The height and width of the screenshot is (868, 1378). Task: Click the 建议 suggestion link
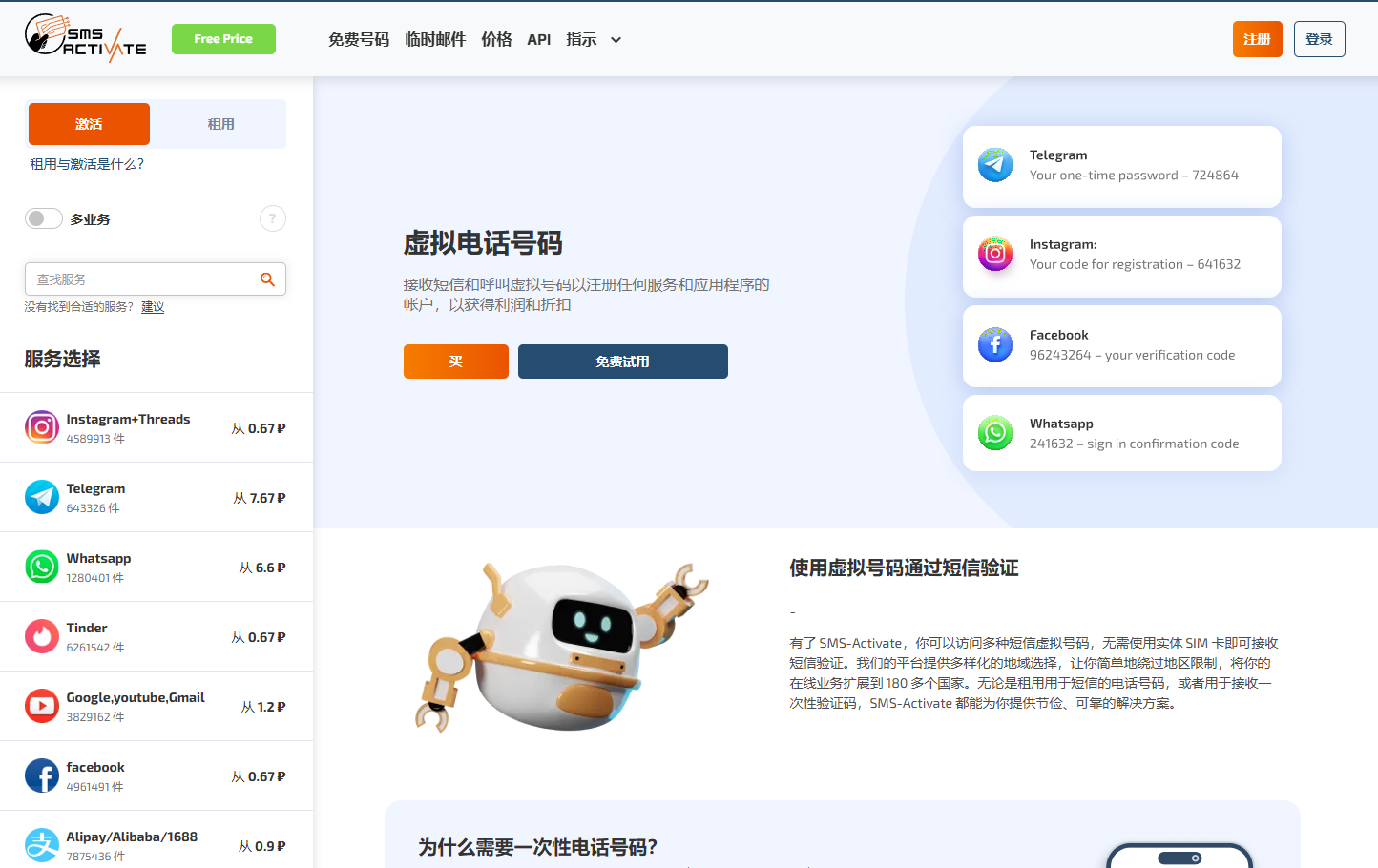(153, 307)
